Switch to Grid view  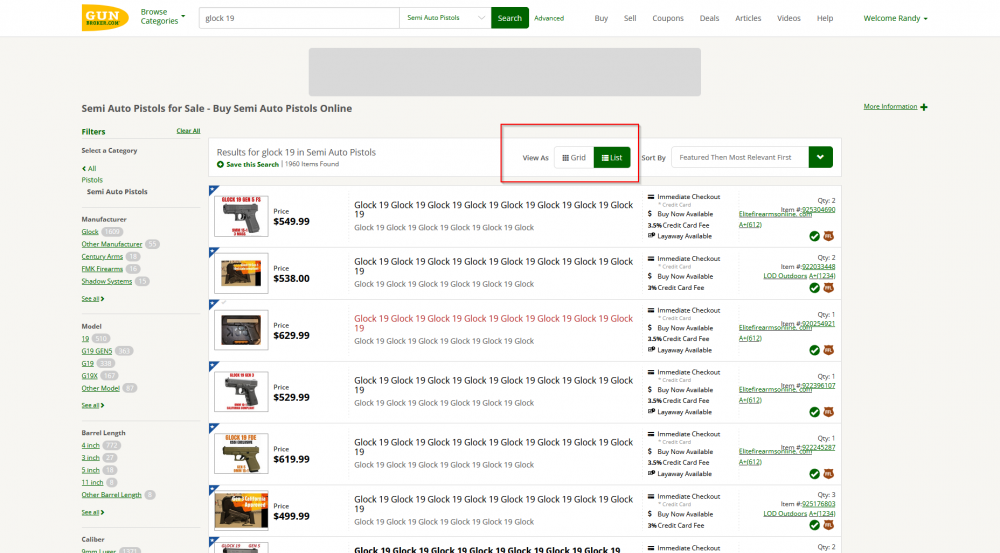(574, 158)
